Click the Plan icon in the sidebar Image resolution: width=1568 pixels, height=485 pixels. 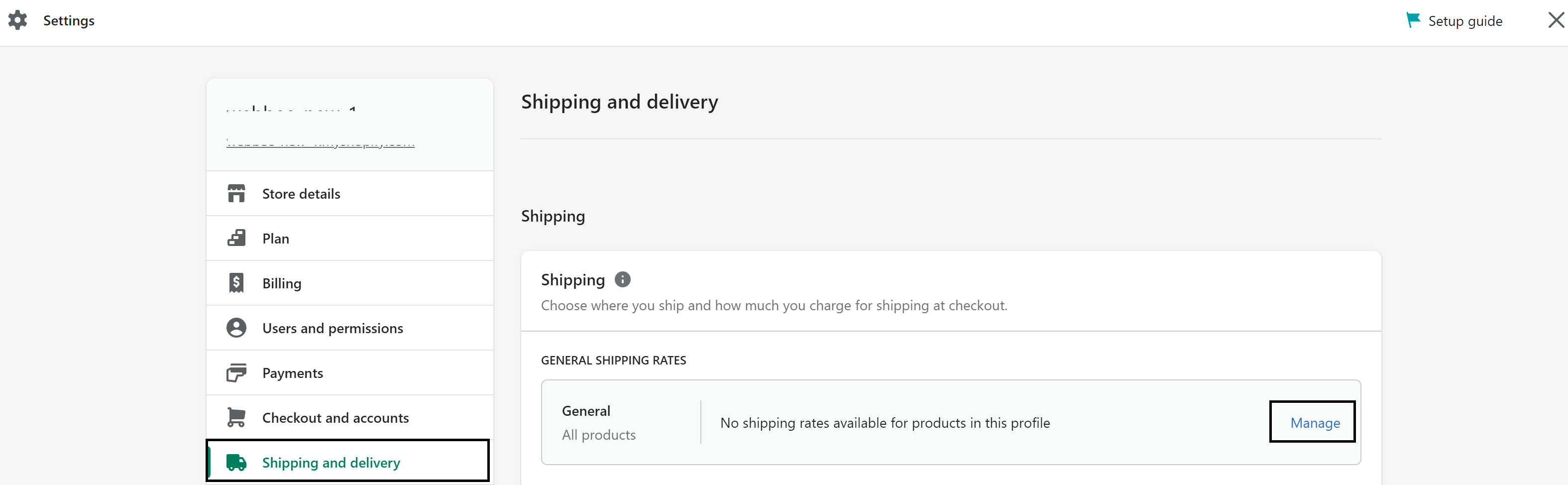(236, 238)
